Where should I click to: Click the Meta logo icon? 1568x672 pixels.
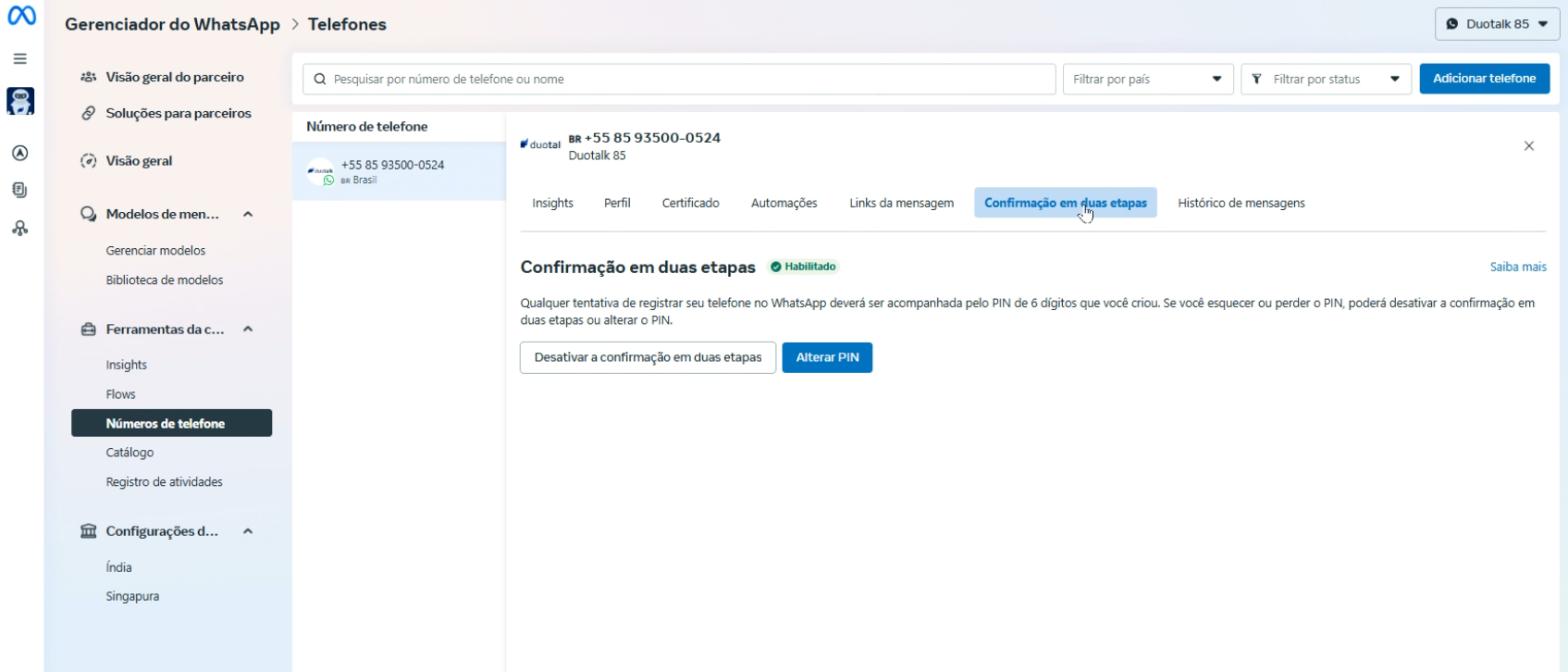(x=21, y=16)
